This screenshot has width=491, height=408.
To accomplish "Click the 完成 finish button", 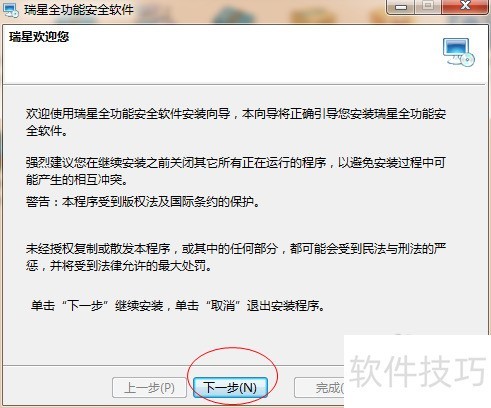I will tap(319, 388).
